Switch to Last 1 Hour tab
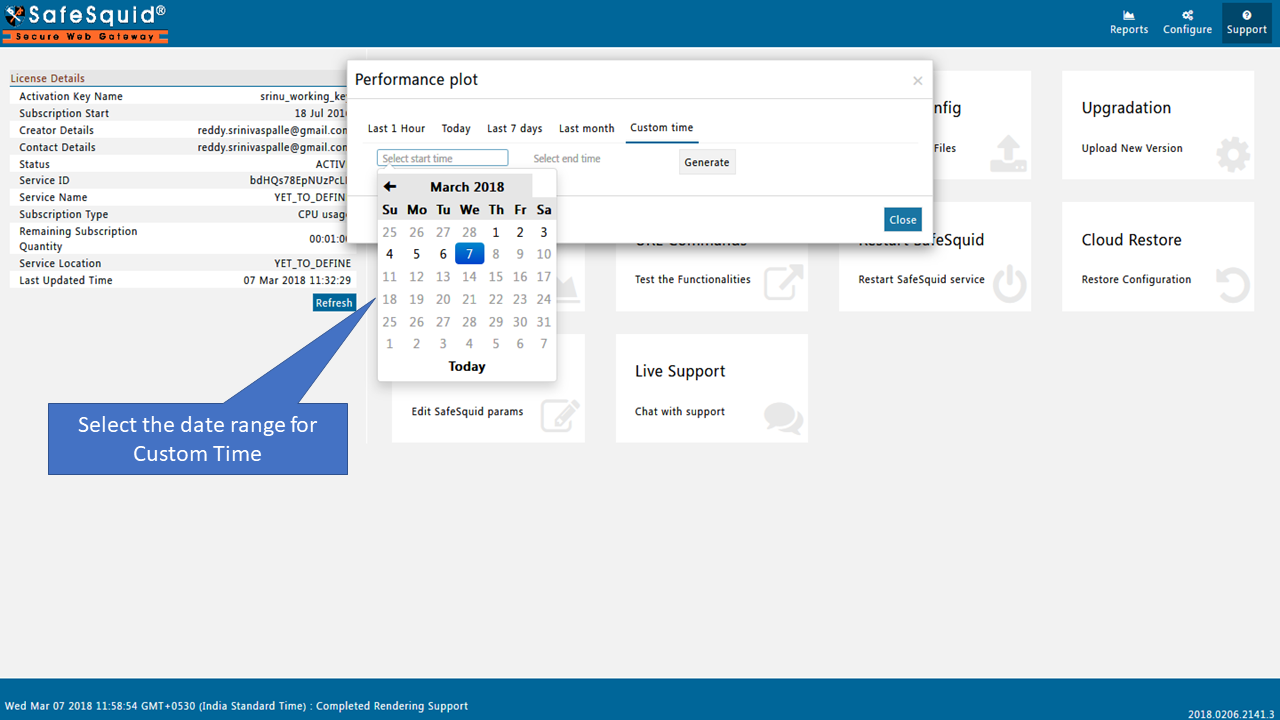 coord(396,128)
